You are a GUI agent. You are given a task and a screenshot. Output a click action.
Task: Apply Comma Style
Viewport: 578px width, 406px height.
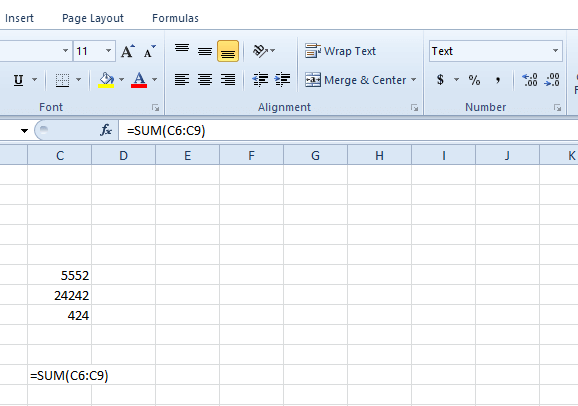tap(498, 80)
